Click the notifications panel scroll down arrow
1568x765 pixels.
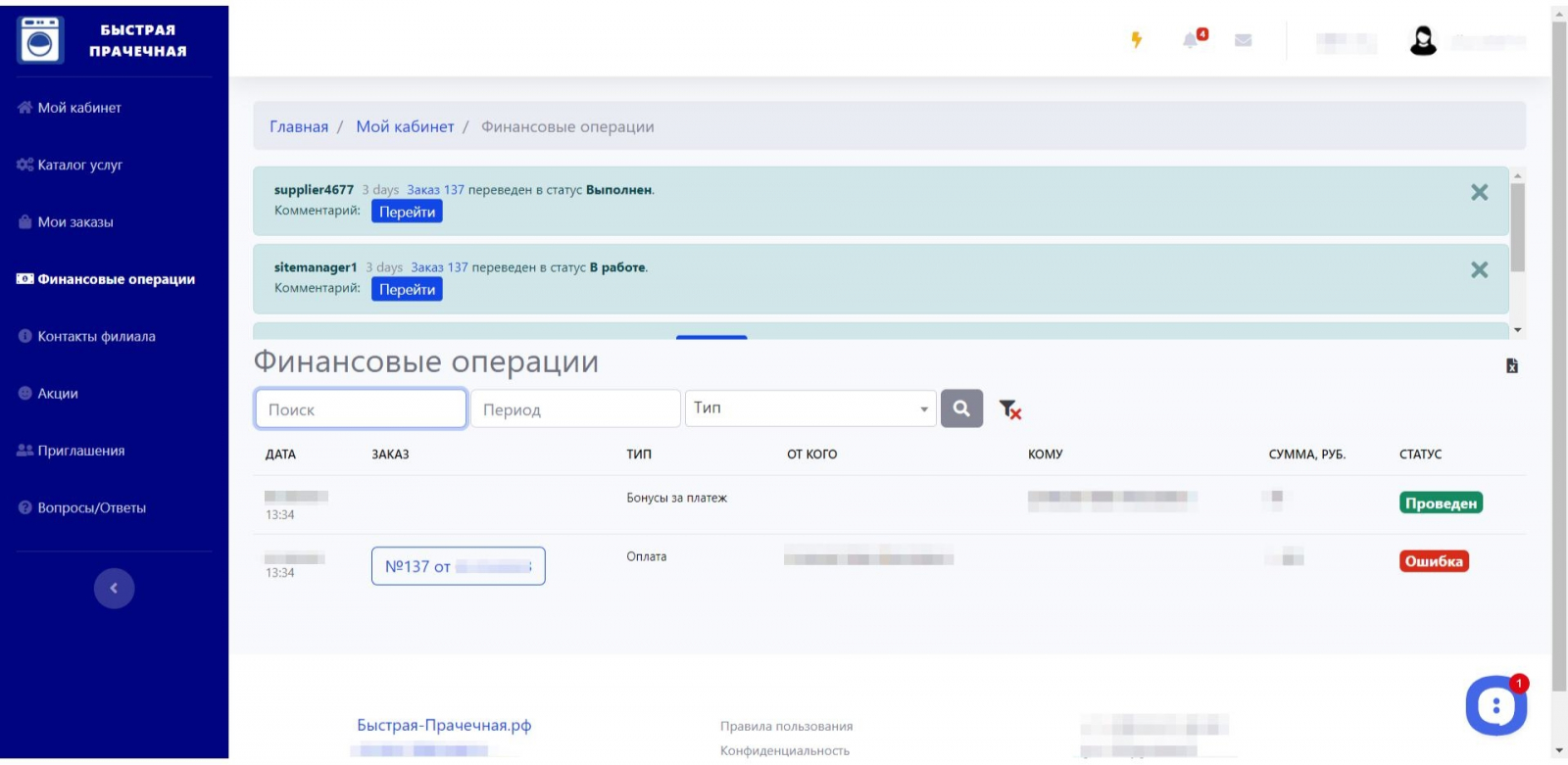tap(1518, 330)
